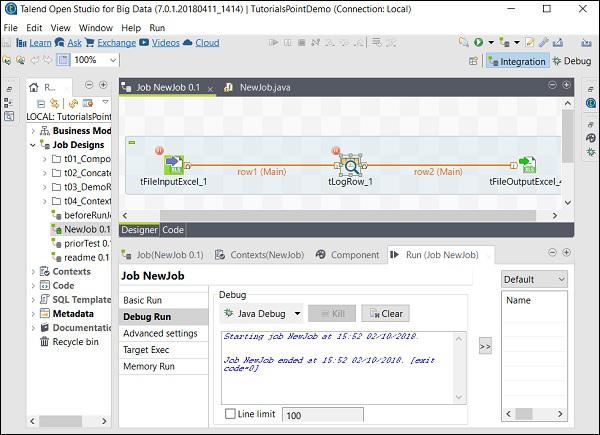Screen dimensions: 600x435
Task: Open the Window menu
Action: 95,28
